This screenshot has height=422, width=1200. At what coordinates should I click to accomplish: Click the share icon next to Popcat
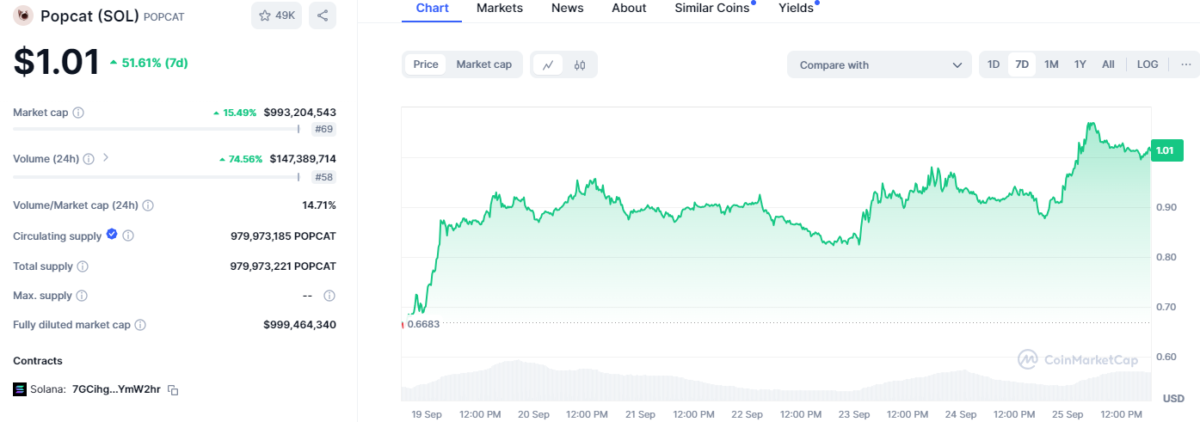coord(322,16)
